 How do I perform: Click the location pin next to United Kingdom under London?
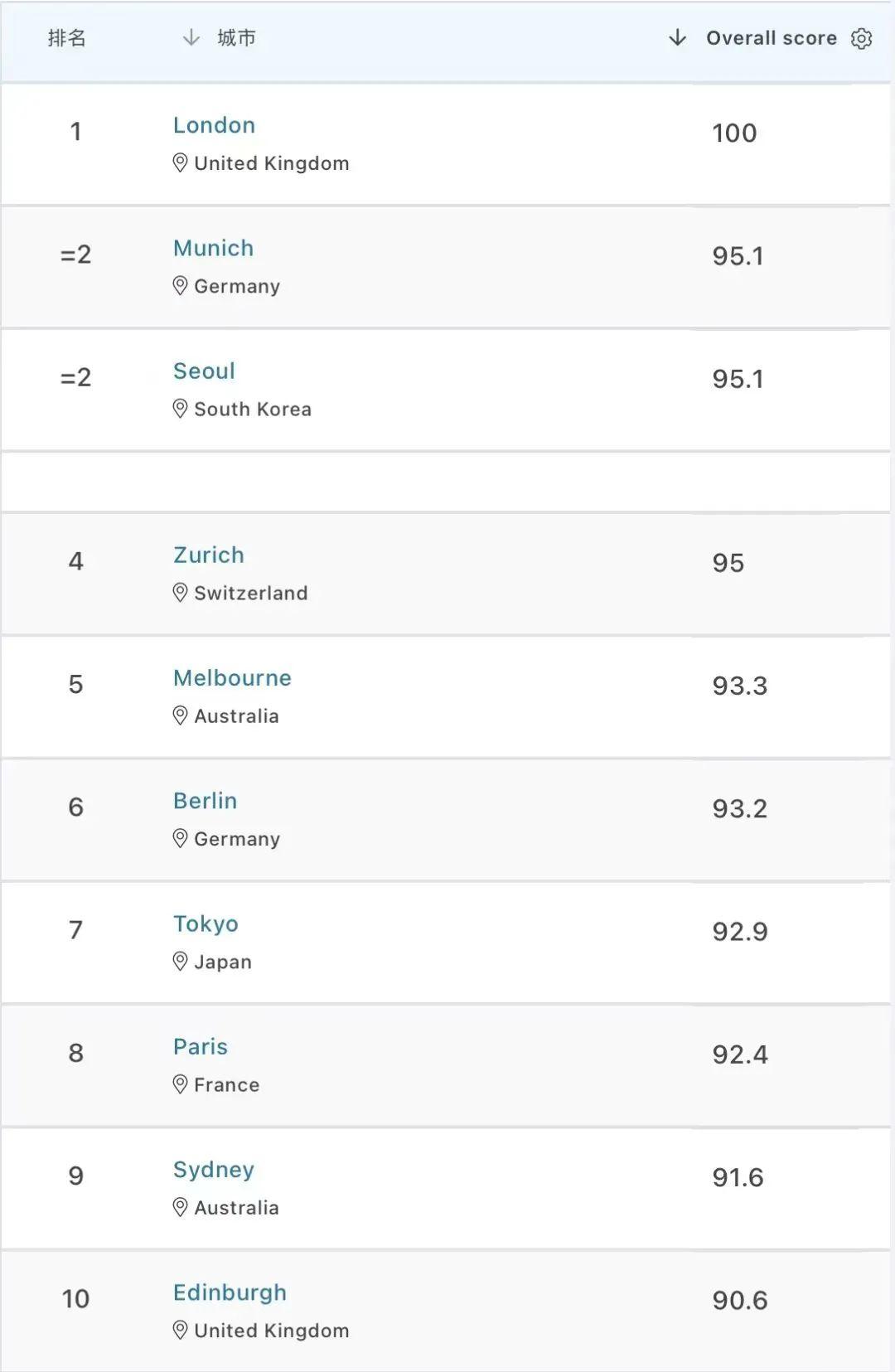click(x=180, y=162)
